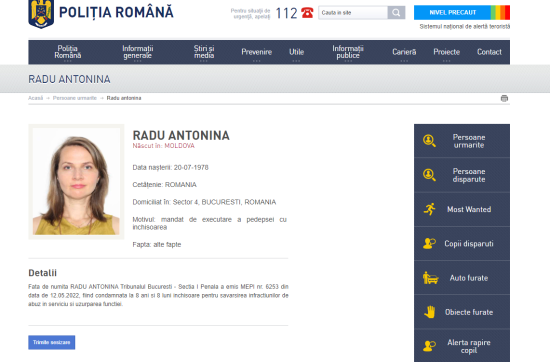Click the Persoane urmarite breadcrumb link
This screenshot has width=550, height=362.
(75, 98)
